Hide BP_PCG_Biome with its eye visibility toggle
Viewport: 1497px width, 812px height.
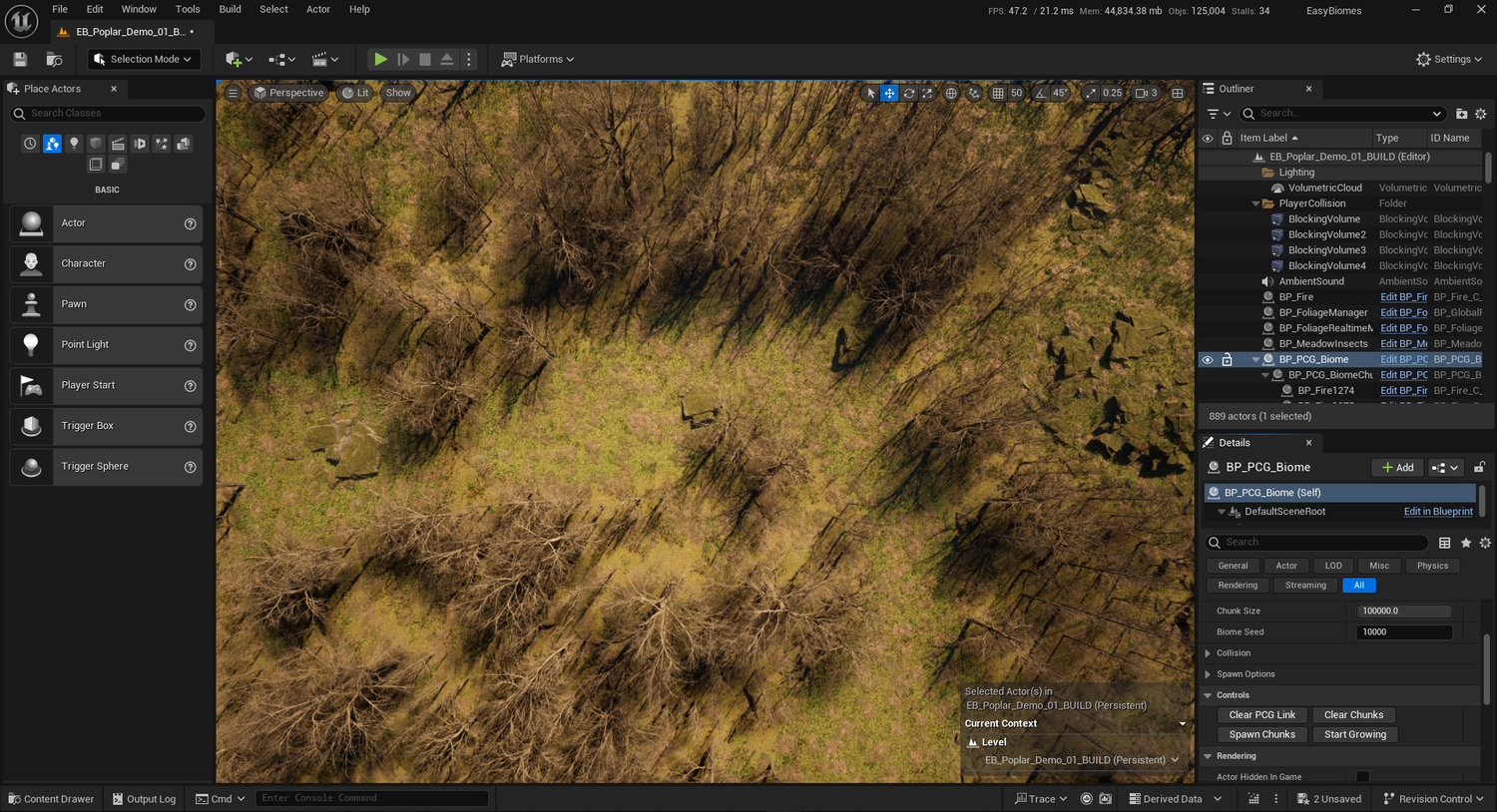[1207, 359]
